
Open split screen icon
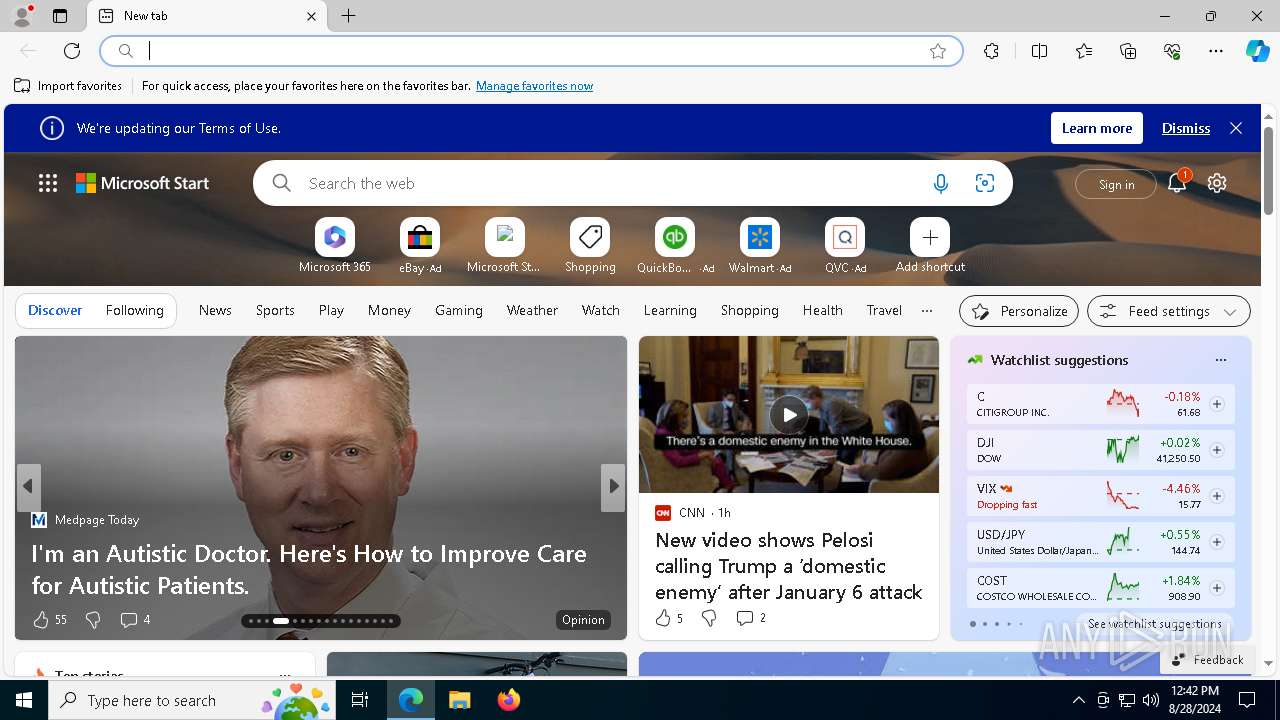[1039, 51]
